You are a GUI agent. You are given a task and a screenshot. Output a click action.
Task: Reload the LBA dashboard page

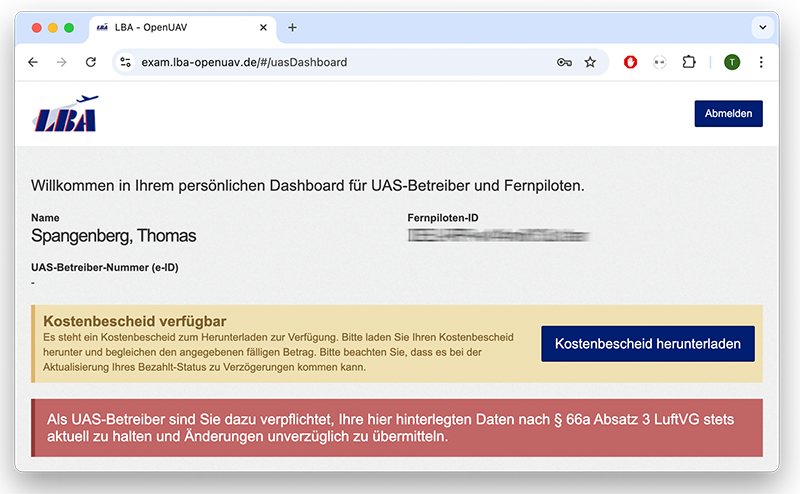[91, 62]
